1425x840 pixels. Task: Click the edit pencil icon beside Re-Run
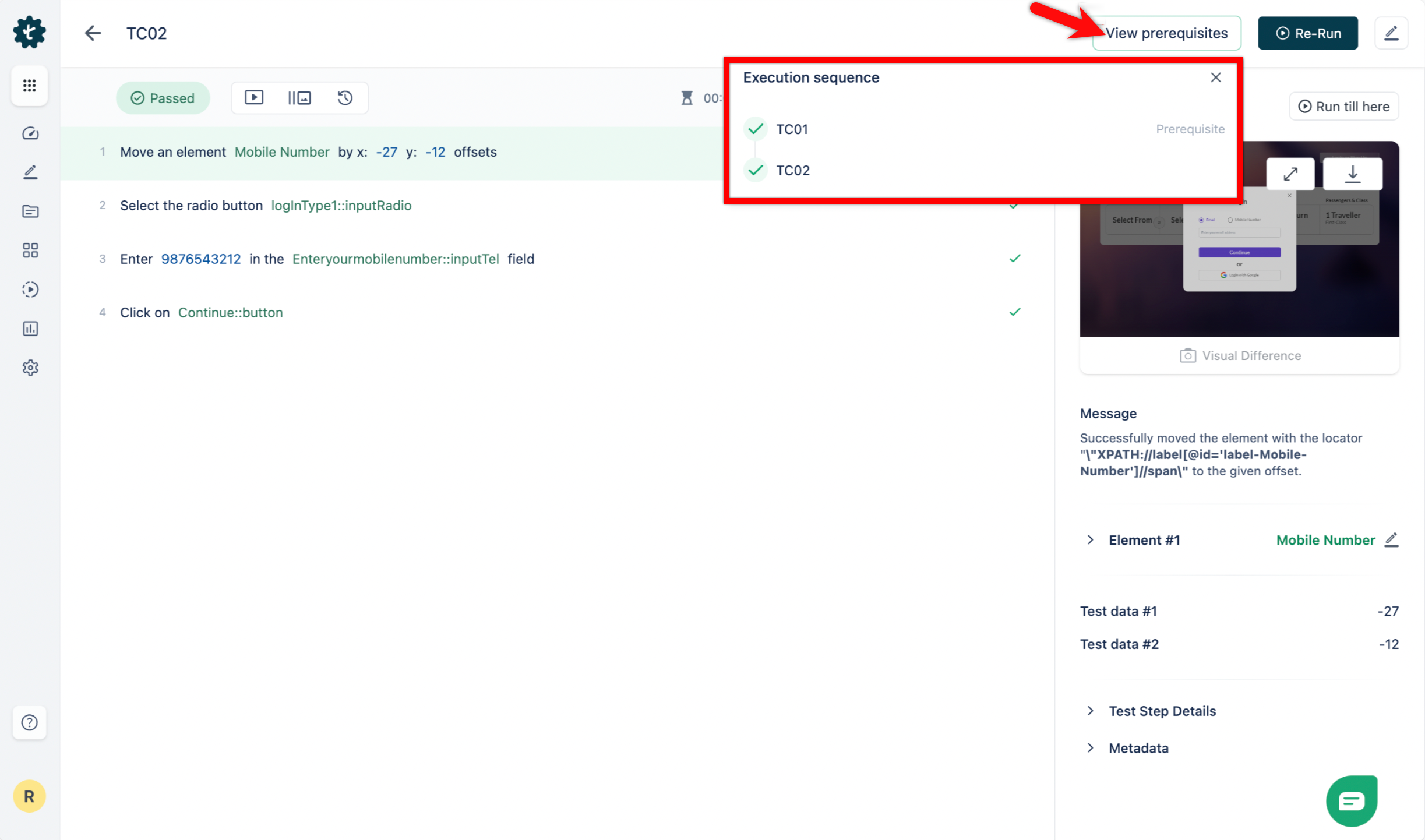1391,33
